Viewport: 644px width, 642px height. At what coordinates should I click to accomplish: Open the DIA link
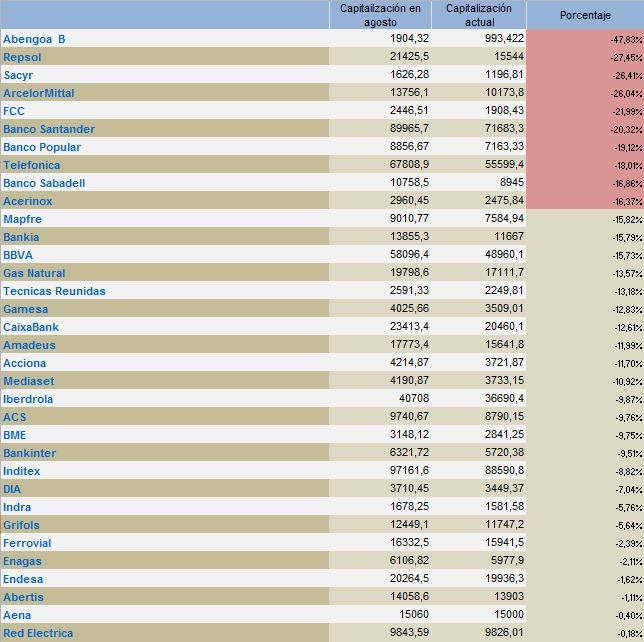click(12, 489)
